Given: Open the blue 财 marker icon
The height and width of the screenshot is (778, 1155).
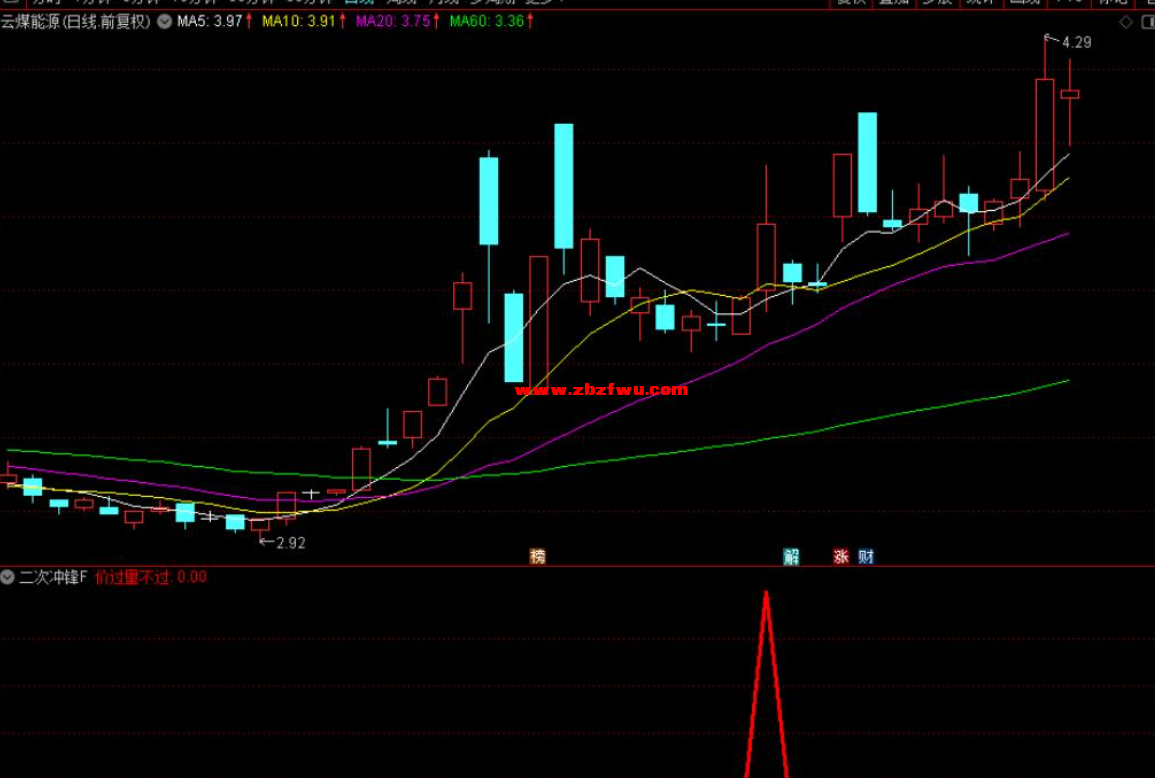Looking at the screenshot, I should [x=866, y=556].
